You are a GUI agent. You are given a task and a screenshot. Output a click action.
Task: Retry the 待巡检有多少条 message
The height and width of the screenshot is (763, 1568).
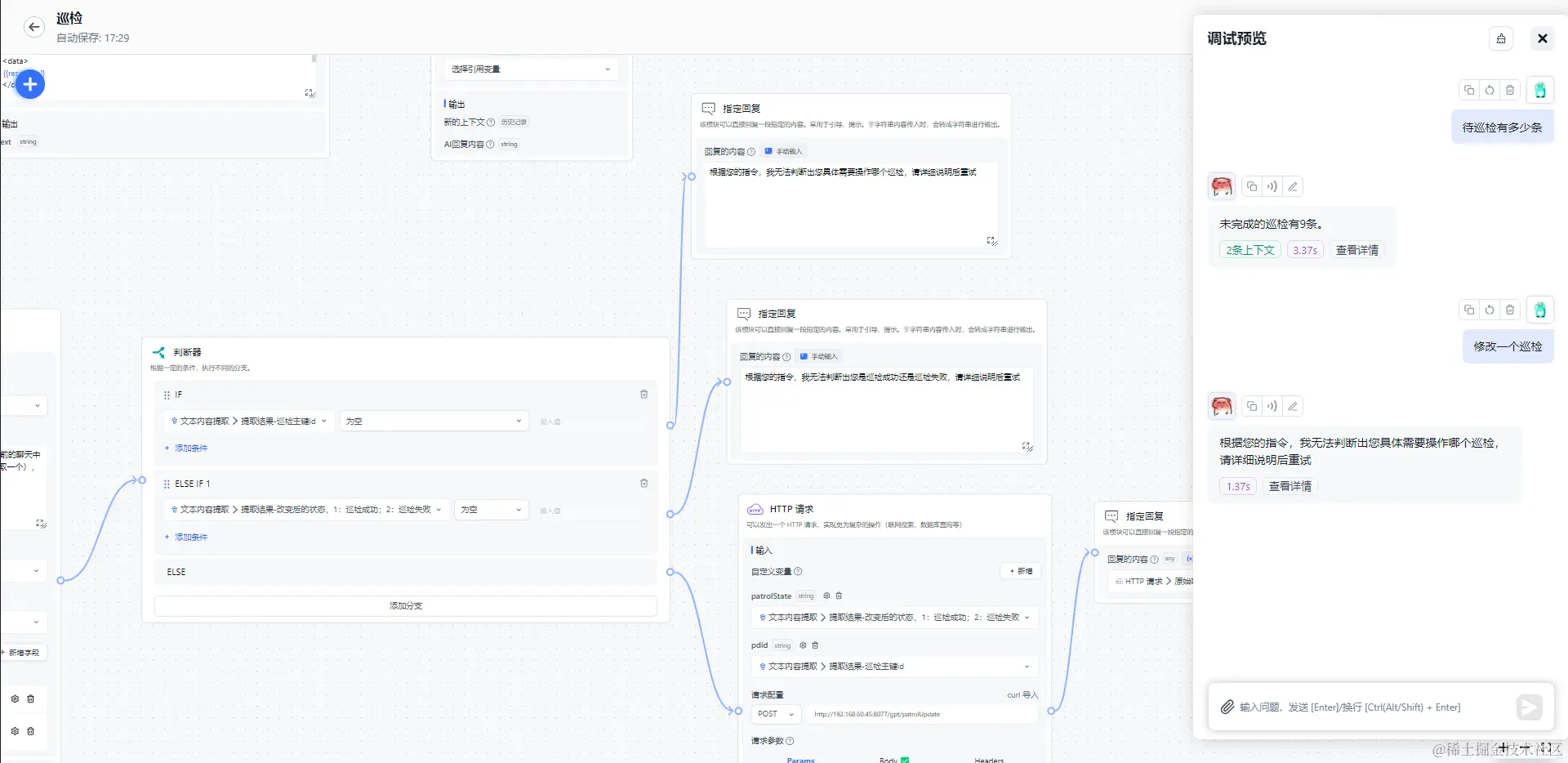coord(1490,90)
